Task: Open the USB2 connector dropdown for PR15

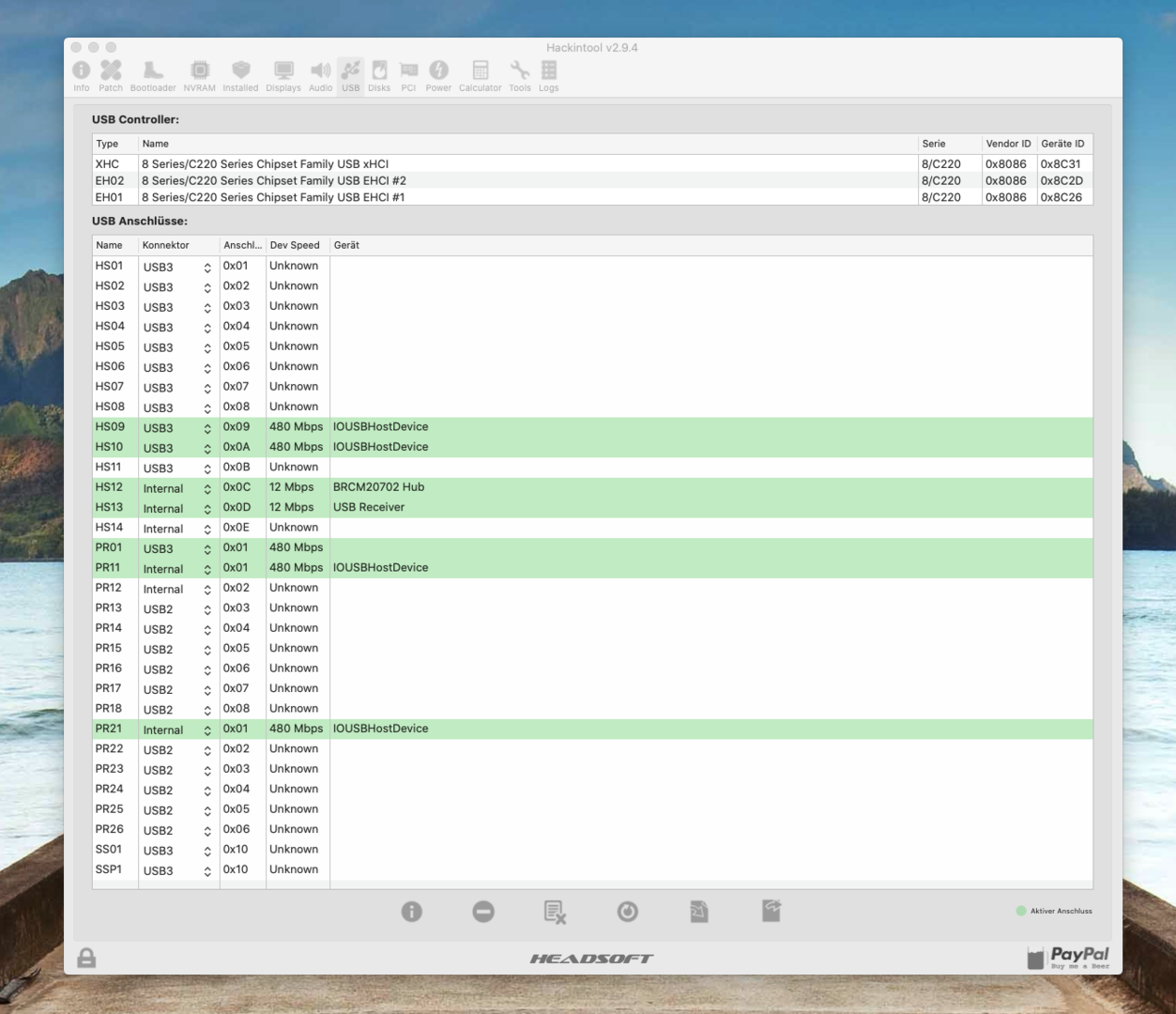Action: coord(177,650)
